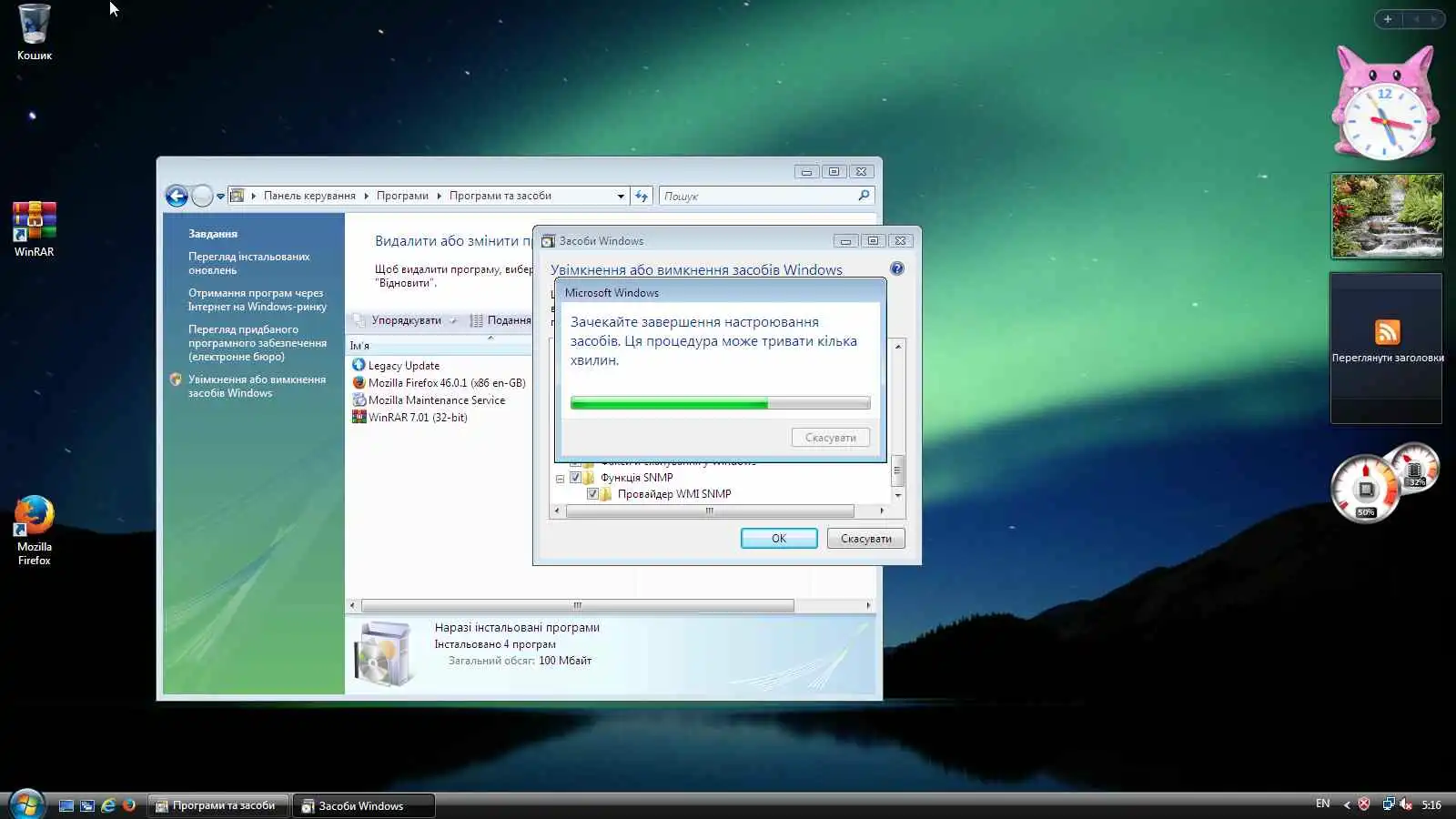
Task: Expand the Панель керування breadcrumb arrow
Action: click(x=366, y=196)
